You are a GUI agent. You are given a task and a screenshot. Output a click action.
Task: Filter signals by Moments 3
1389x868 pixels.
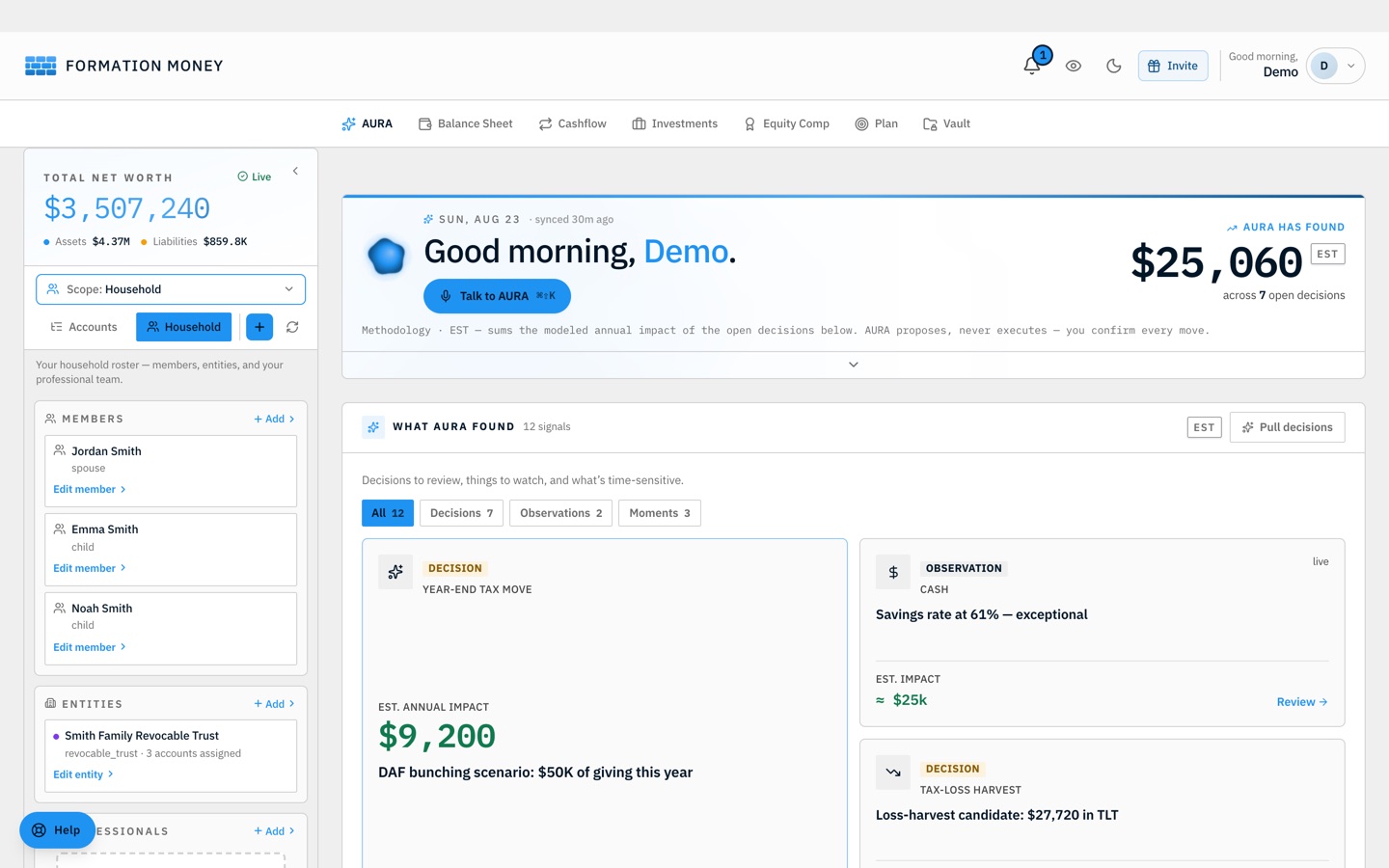[x=660, y=513]
